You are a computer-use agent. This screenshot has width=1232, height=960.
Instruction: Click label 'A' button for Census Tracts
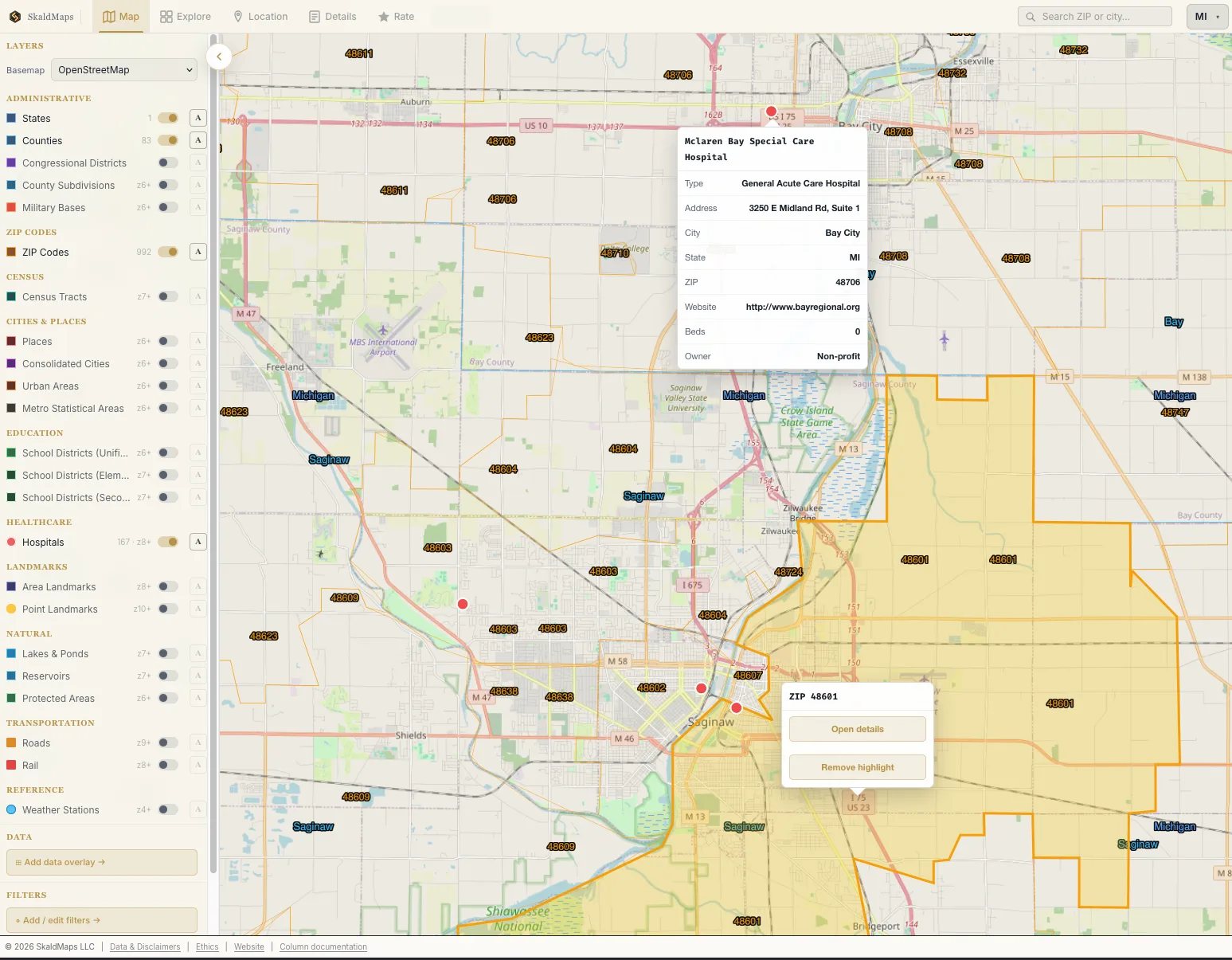click(198, 296)
